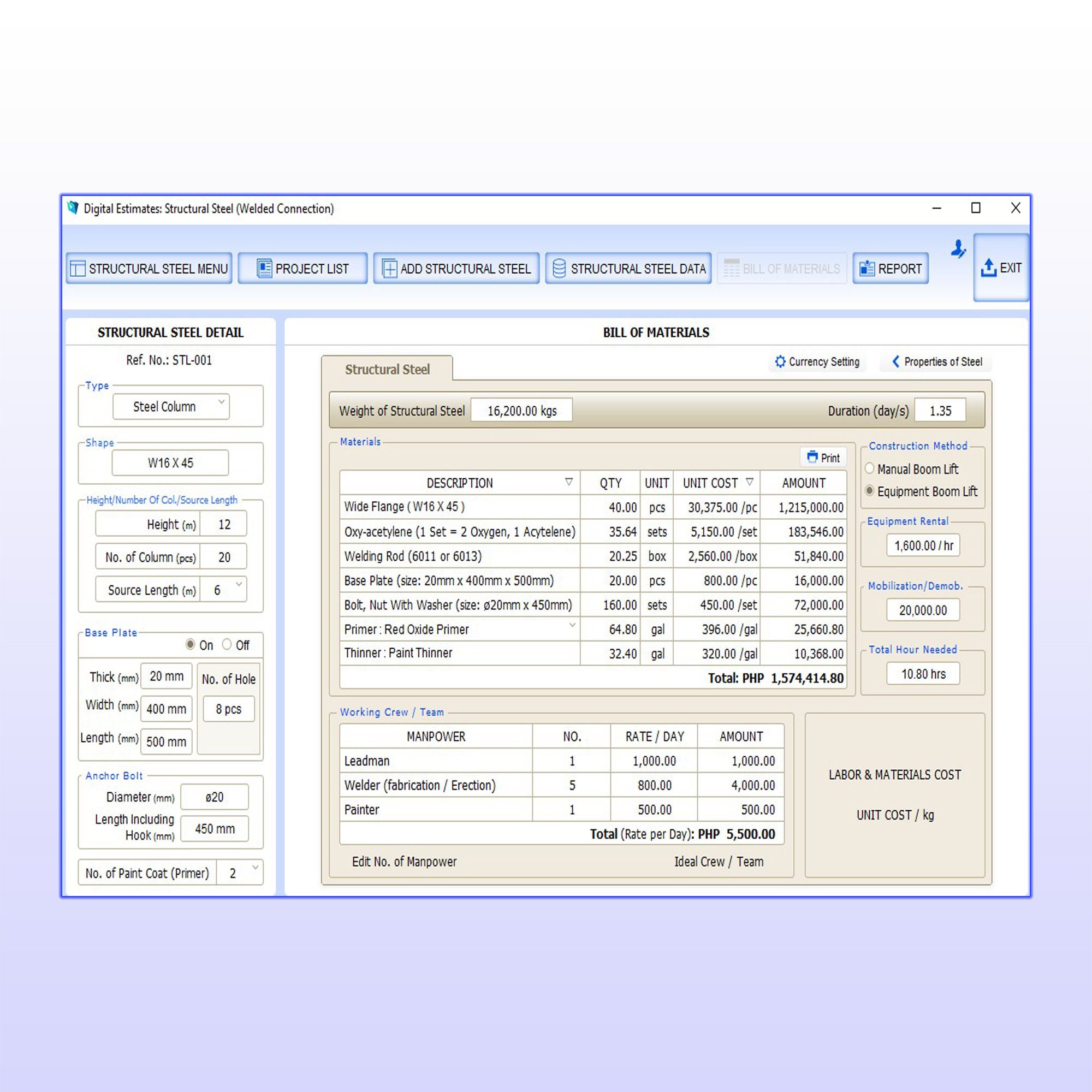1092x1092 pixels.
Task: Click Edit No. of Manpower
Action: click(x=405, y=862)
